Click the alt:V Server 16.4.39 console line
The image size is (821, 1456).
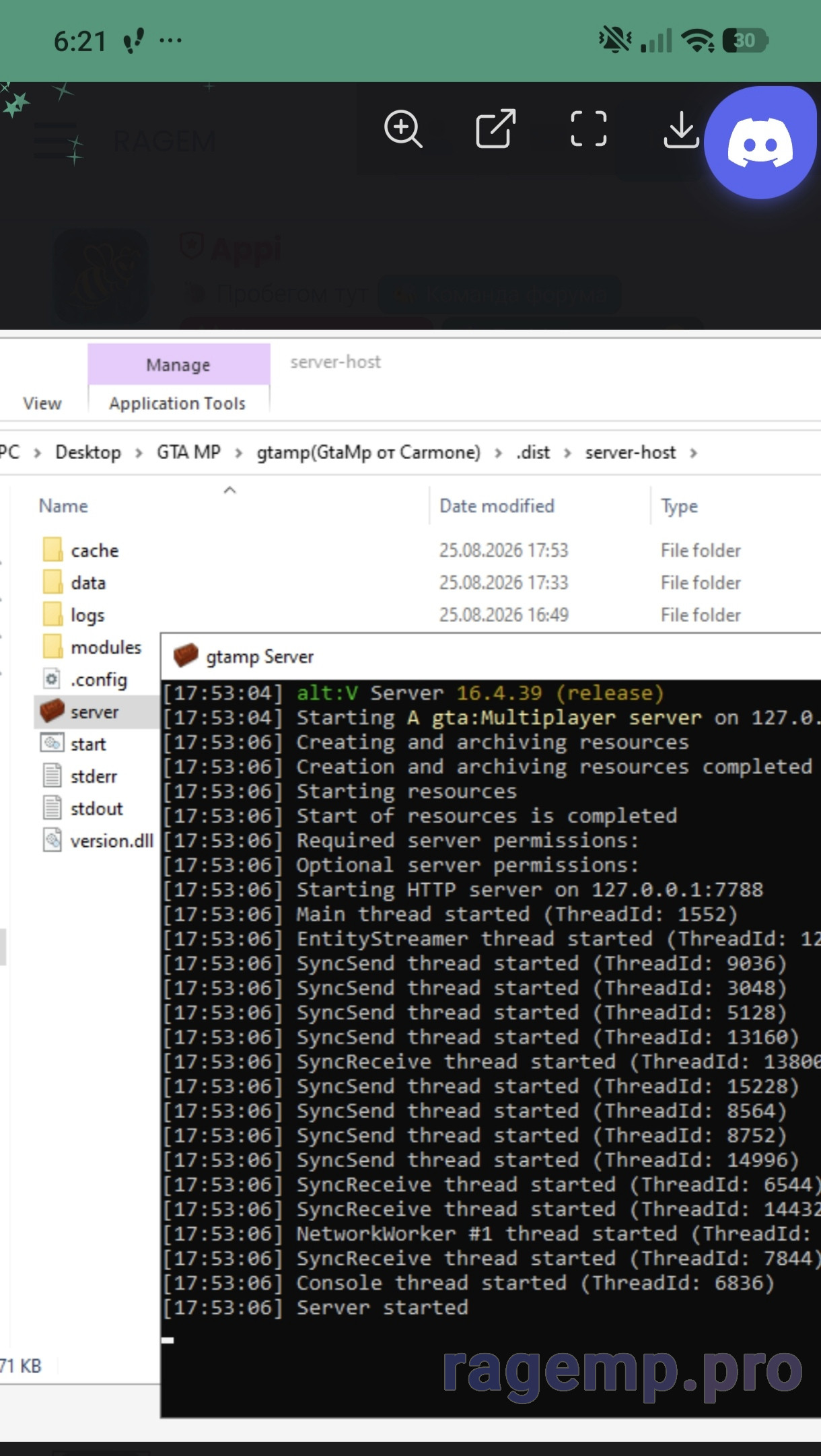click(x=414, y=693)
